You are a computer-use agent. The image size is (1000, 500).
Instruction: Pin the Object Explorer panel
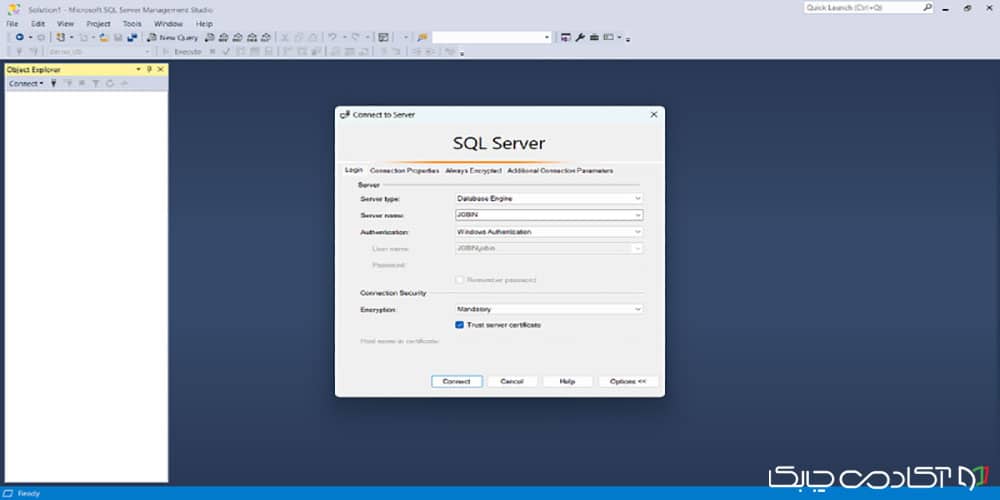[149, 69]
